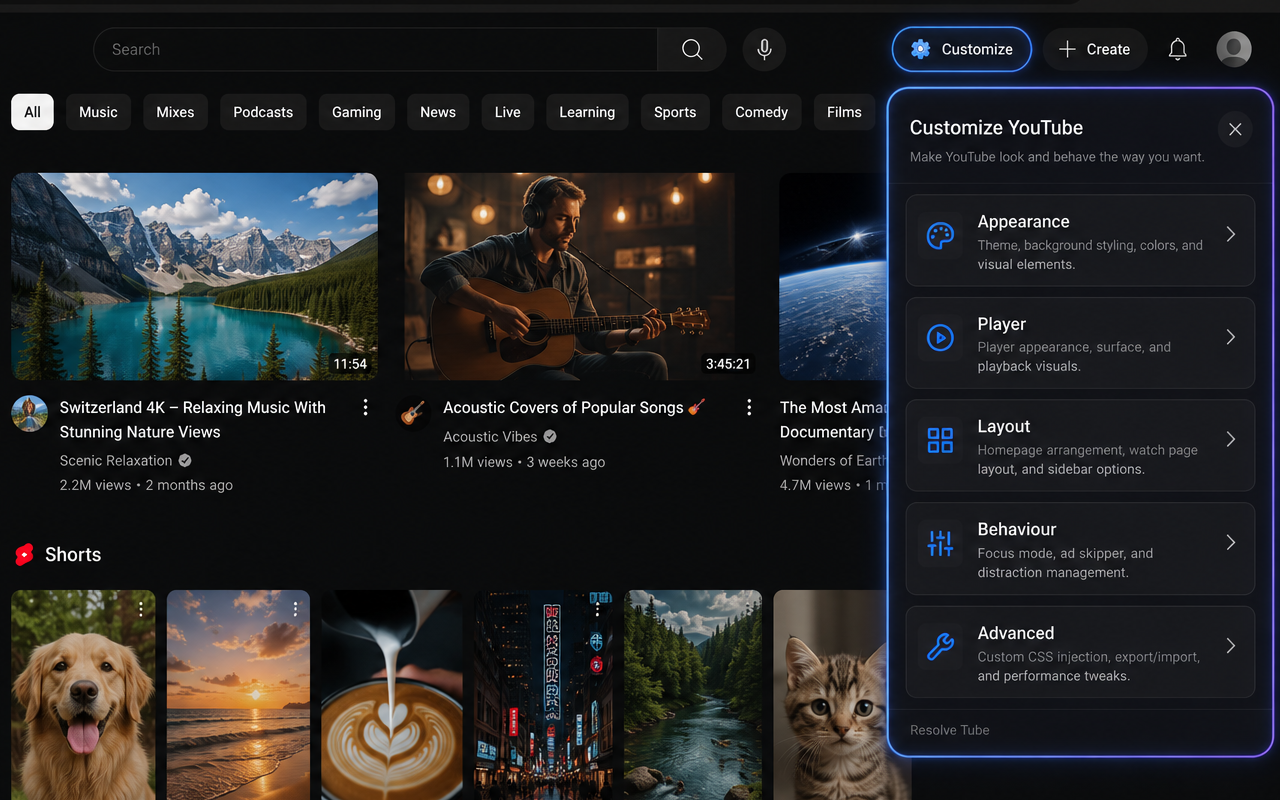Click the Player play-circle icon

940,338
